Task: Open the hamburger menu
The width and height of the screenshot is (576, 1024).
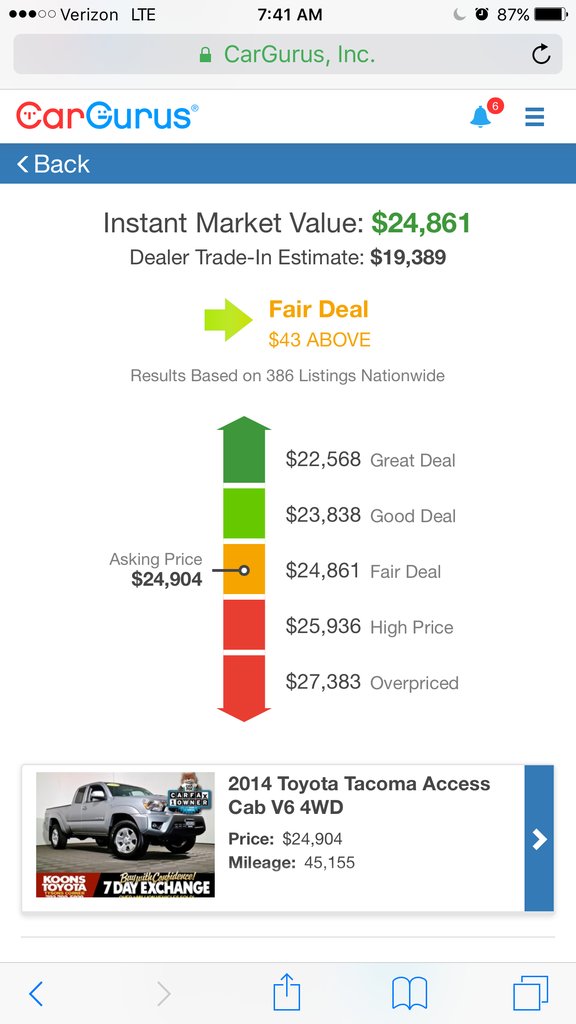Action: [x=535, y=117]
